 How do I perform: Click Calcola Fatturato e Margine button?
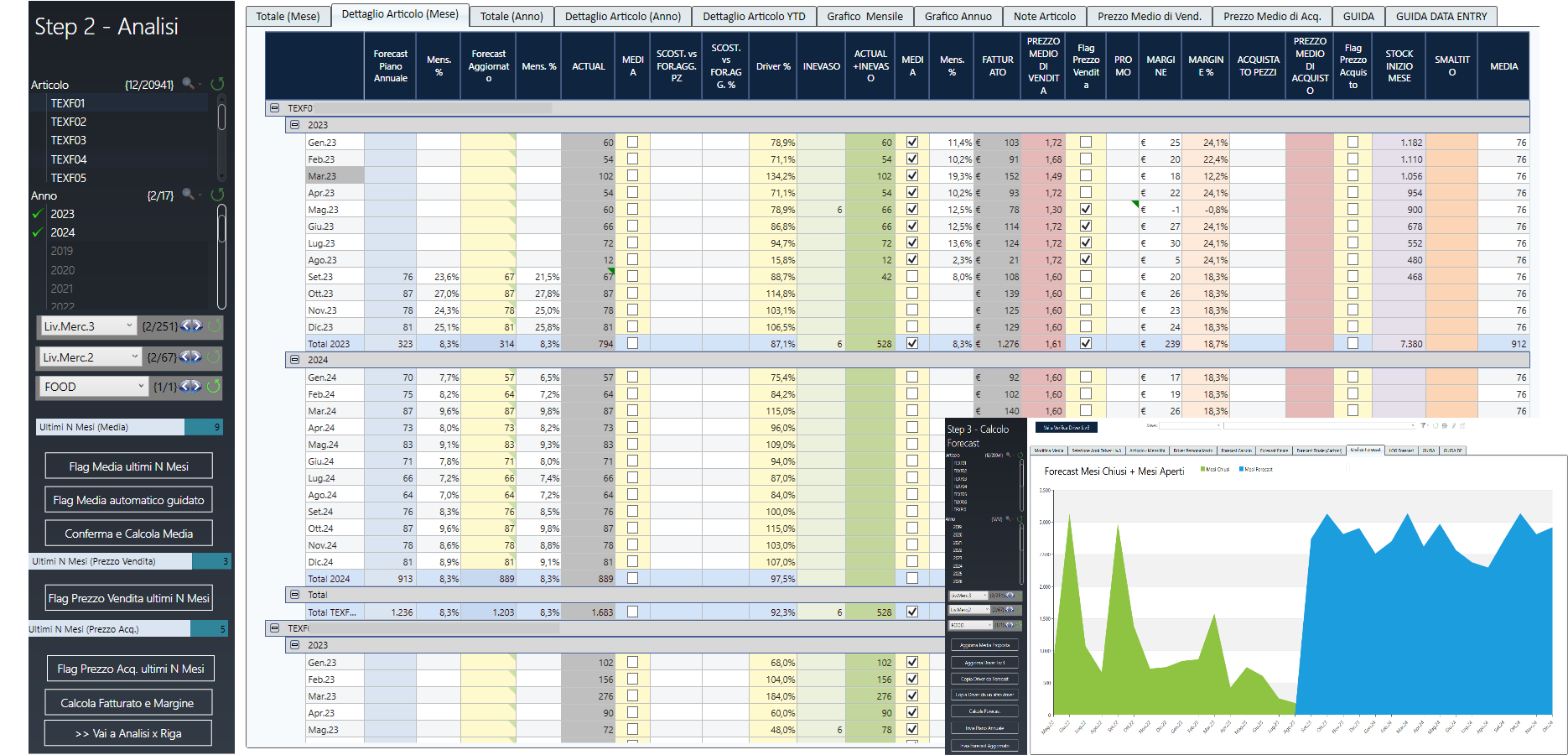pyautogui.click(x=127, y=703)
